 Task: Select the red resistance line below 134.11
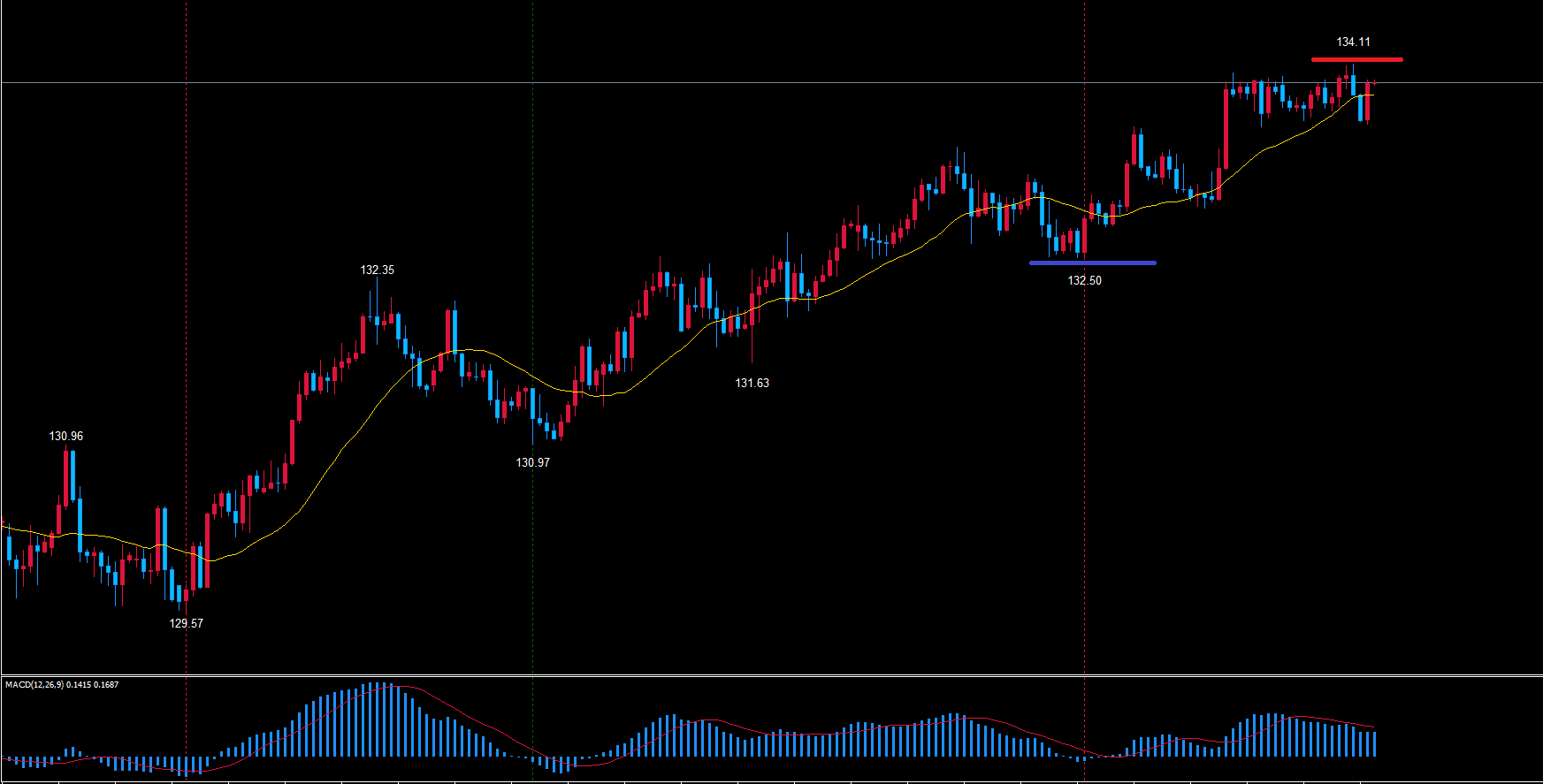coord(1356,59)
